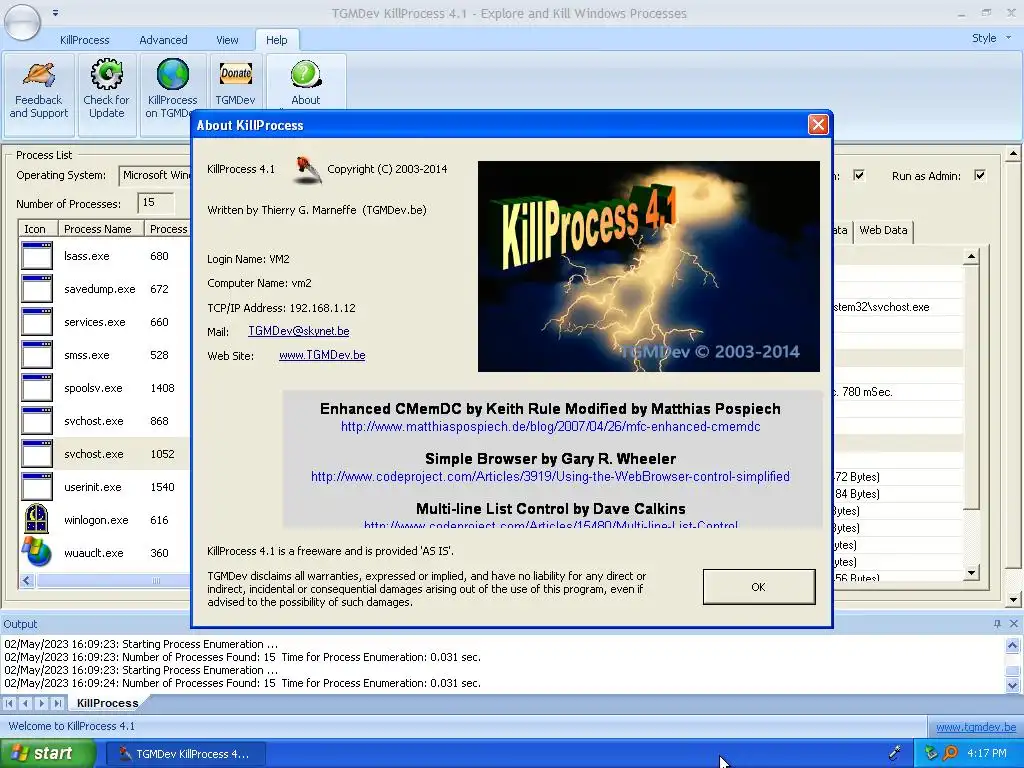The height and width of the screenshot is (768, 1024).
Task: Open the Advanced ribbon tab
Action: (x=163, y=40)
